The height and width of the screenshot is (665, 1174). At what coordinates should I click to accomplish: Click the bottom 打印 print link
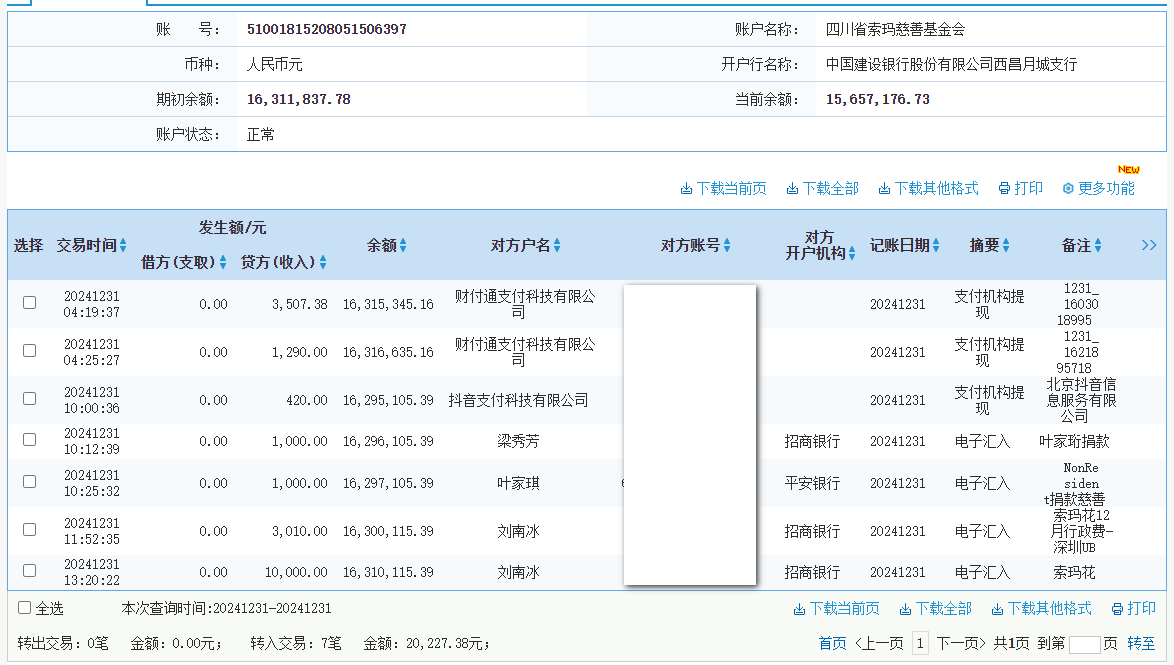1134,609
